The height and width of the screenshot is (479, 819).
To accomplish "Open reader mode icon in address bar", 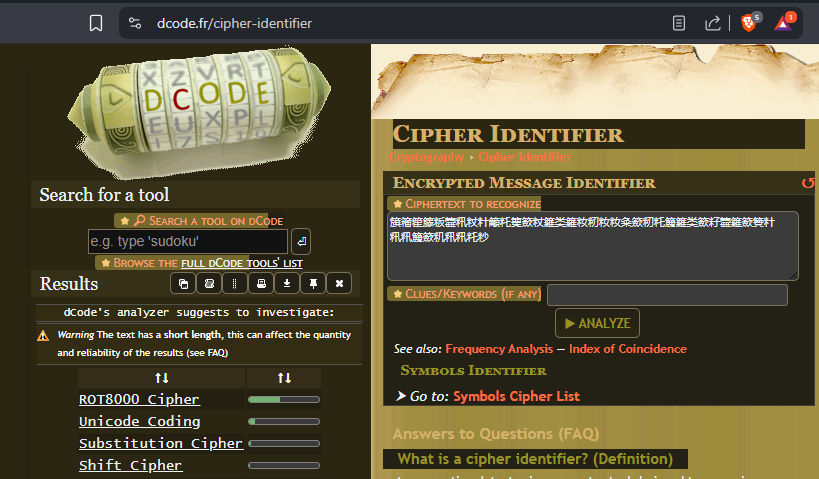I will pyautogui.click(x=678, y=23).
